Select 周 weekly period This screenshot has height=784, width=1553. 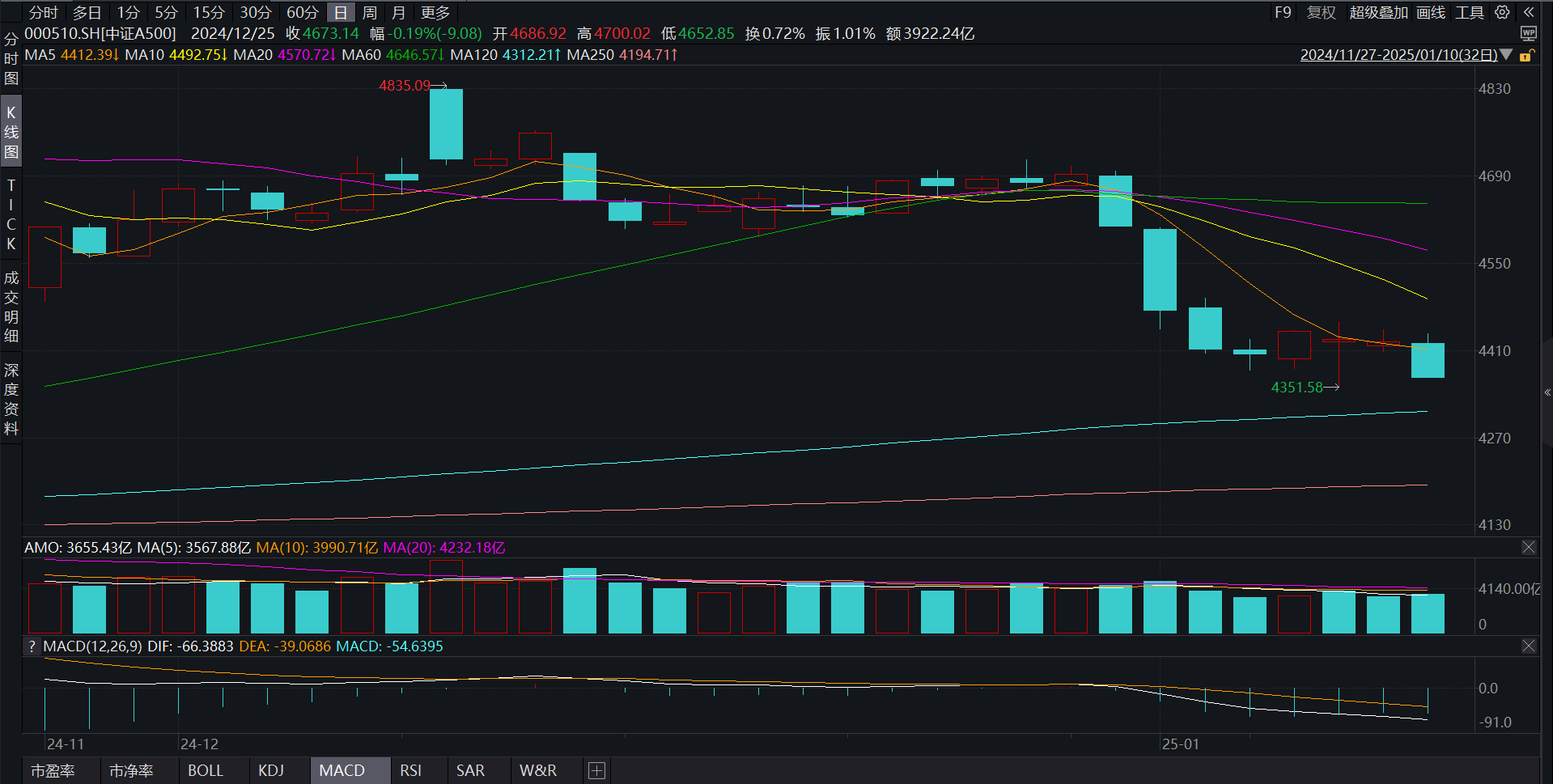click(370, 12)
